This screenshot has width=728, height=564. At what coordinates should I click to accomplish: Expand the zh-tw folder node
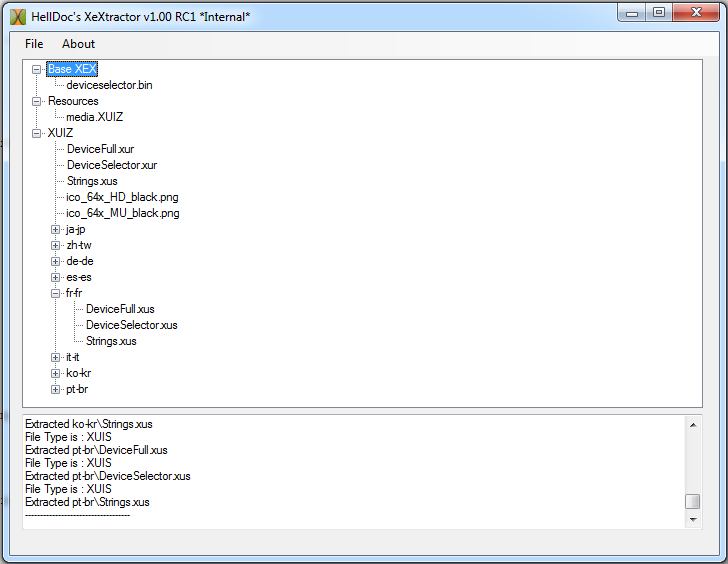[x=56, y=245]
